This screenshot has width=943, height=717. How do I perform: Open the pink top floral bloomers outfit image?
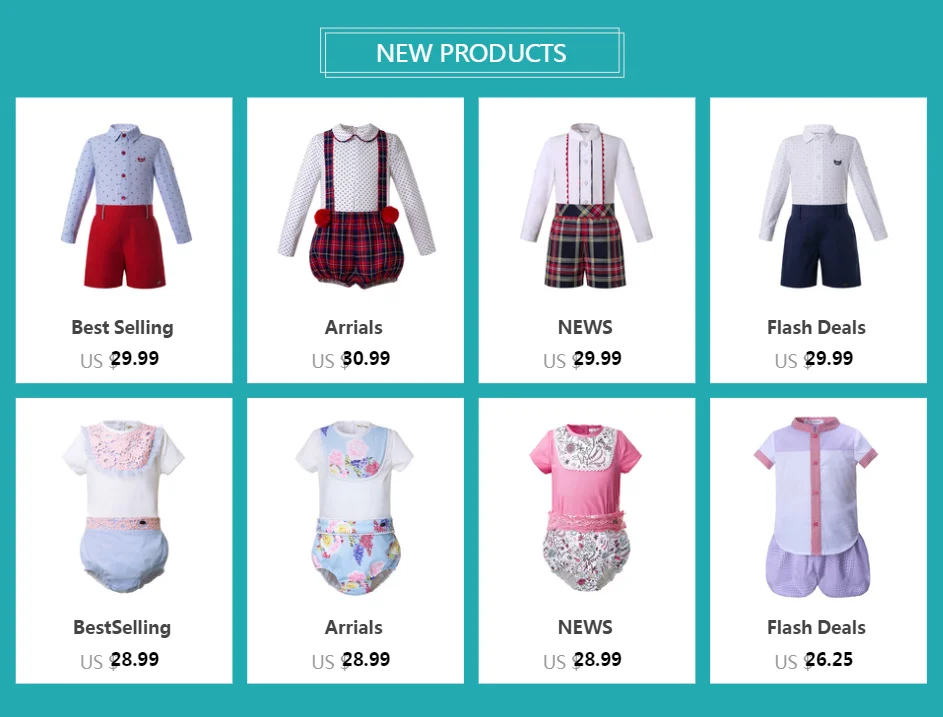pyautogui.click(x=586, y=506)
